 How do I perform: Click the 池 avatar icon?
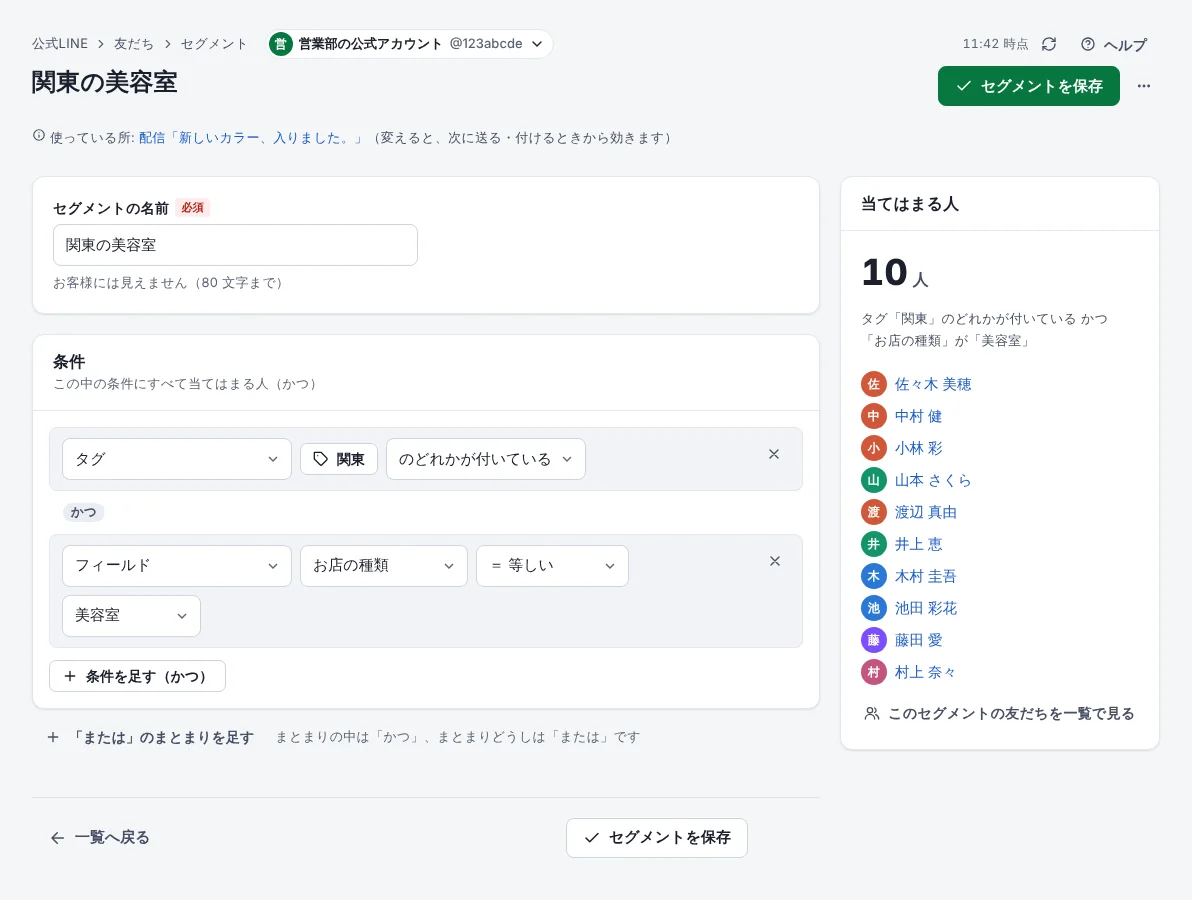873,608
